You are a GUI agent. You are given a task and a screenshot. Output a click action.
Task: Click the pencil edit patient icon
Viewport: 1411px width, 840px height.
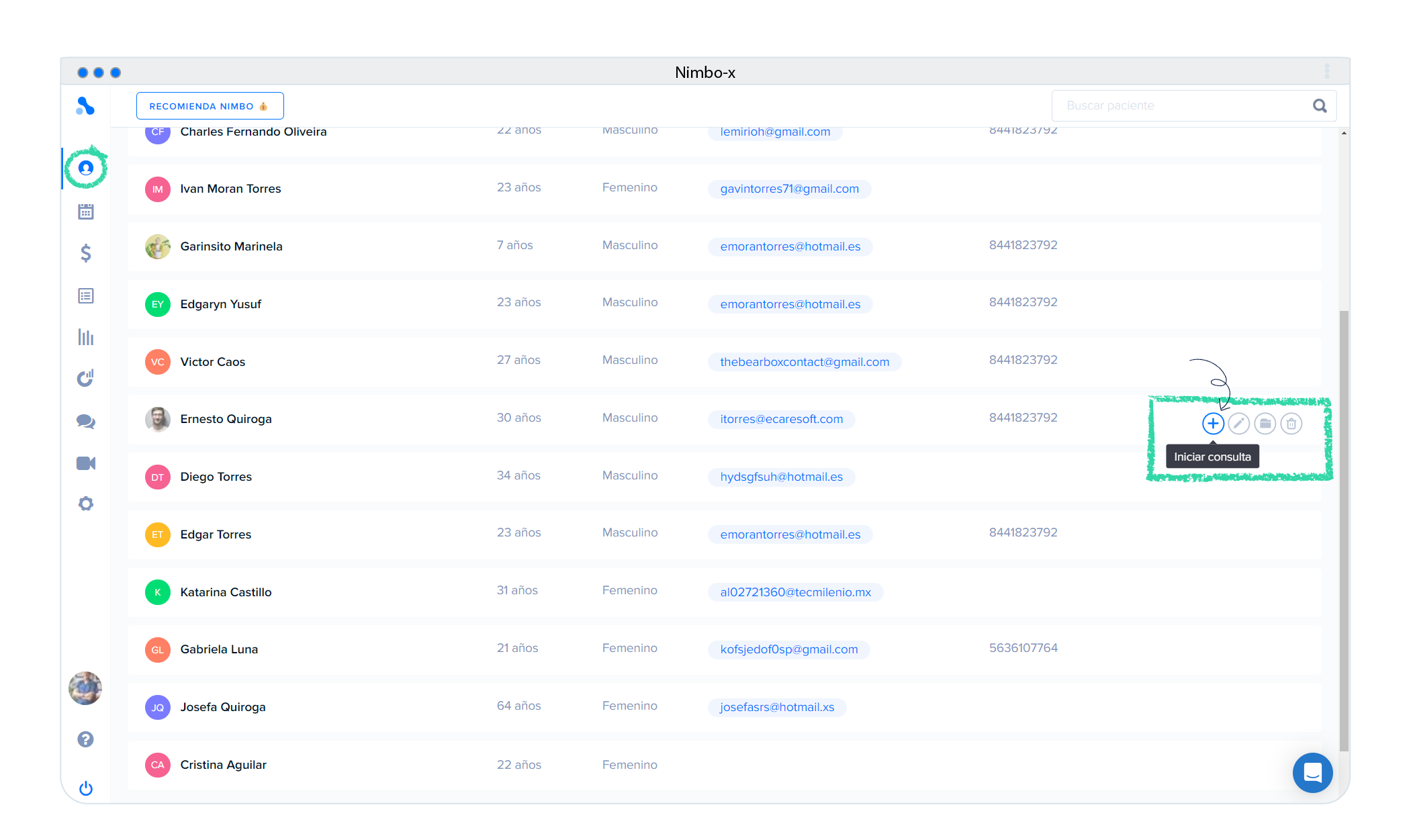(1239, 424)
